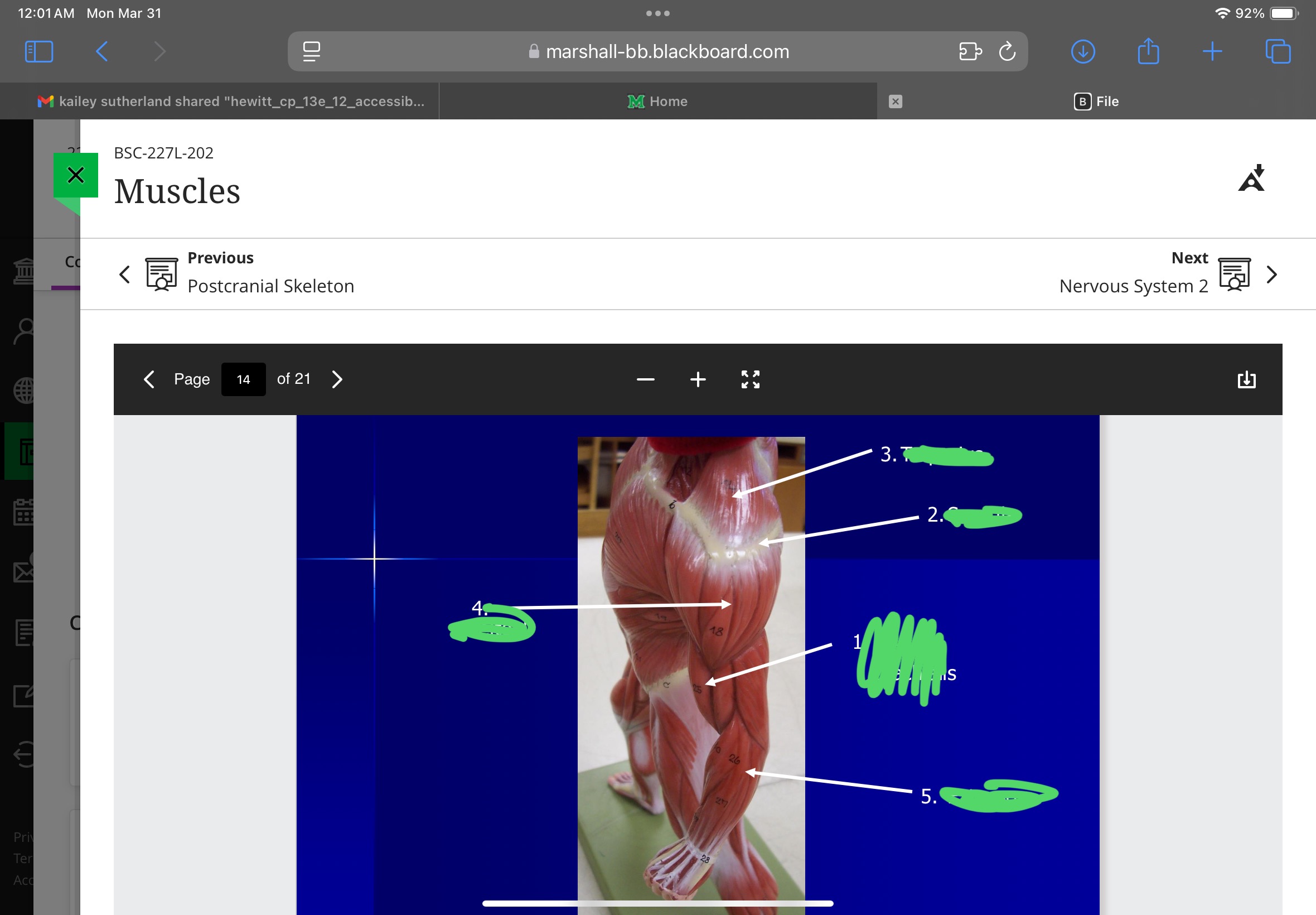Open a new tab with plus icon
The width and height of the screenshot is (1316, 915).
1212,51
